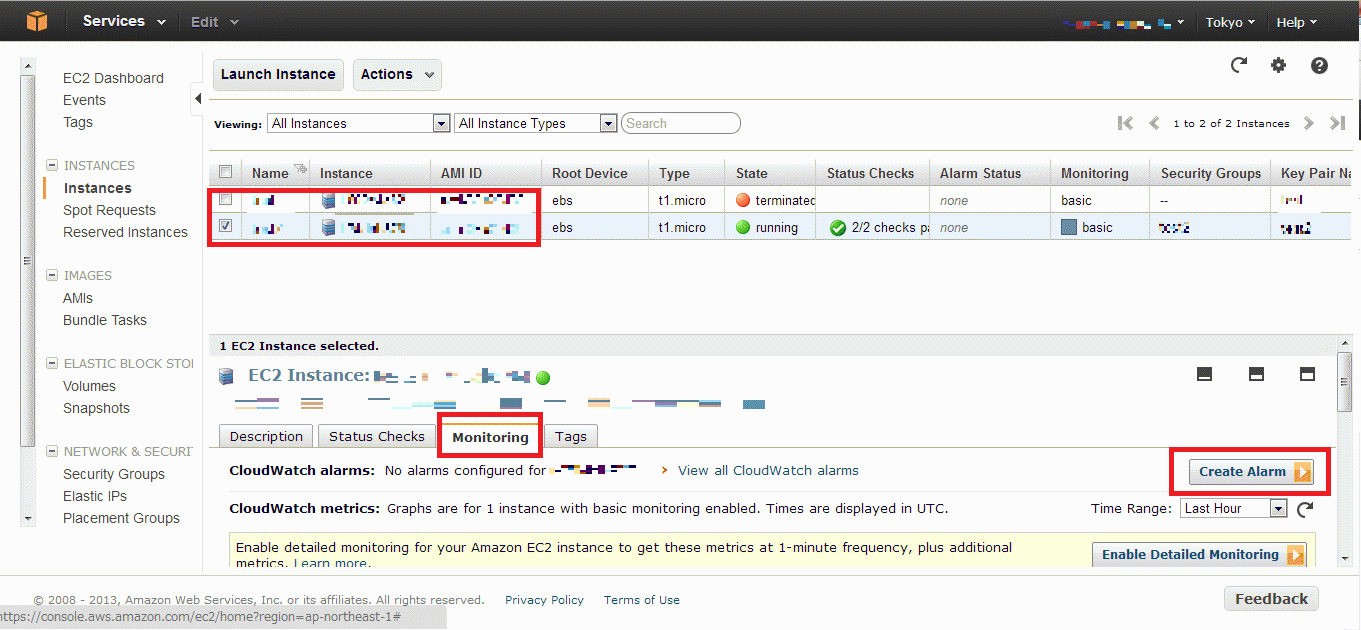Toggle the select-all instances checkbox
1361x630 pixels.
click(225, 172)
